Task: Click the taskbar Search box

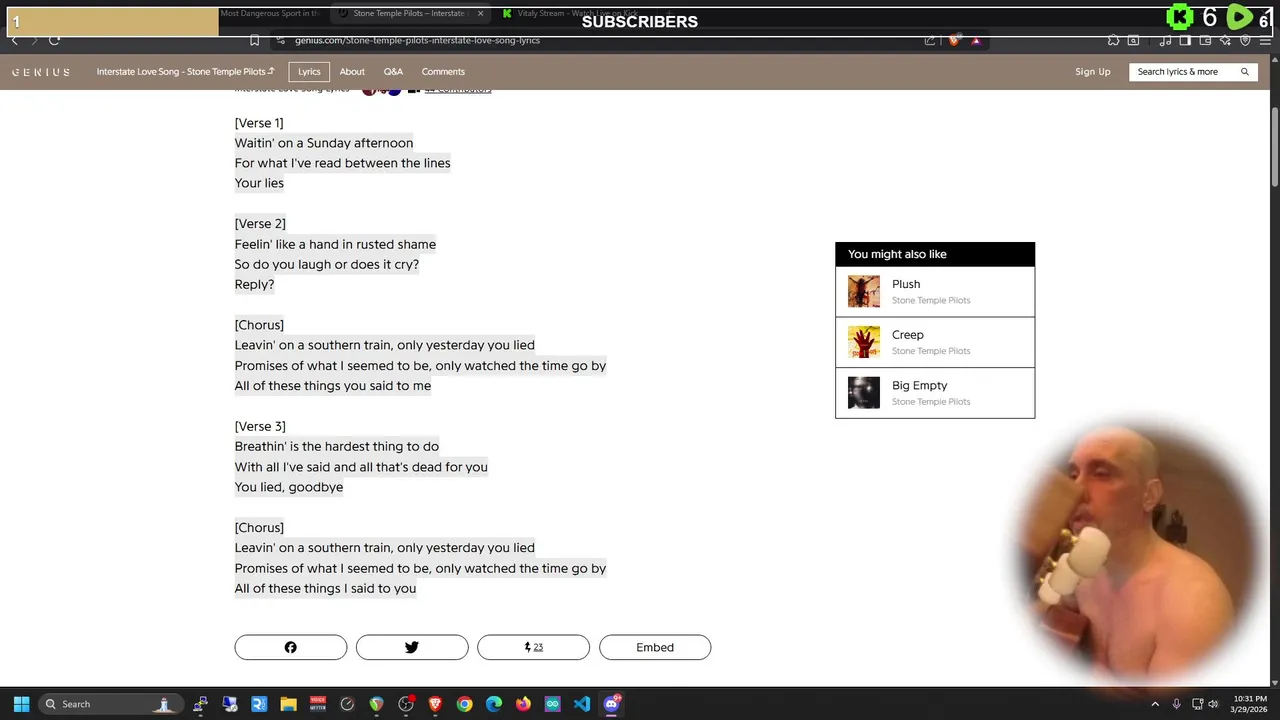Action: pos(110,704)
